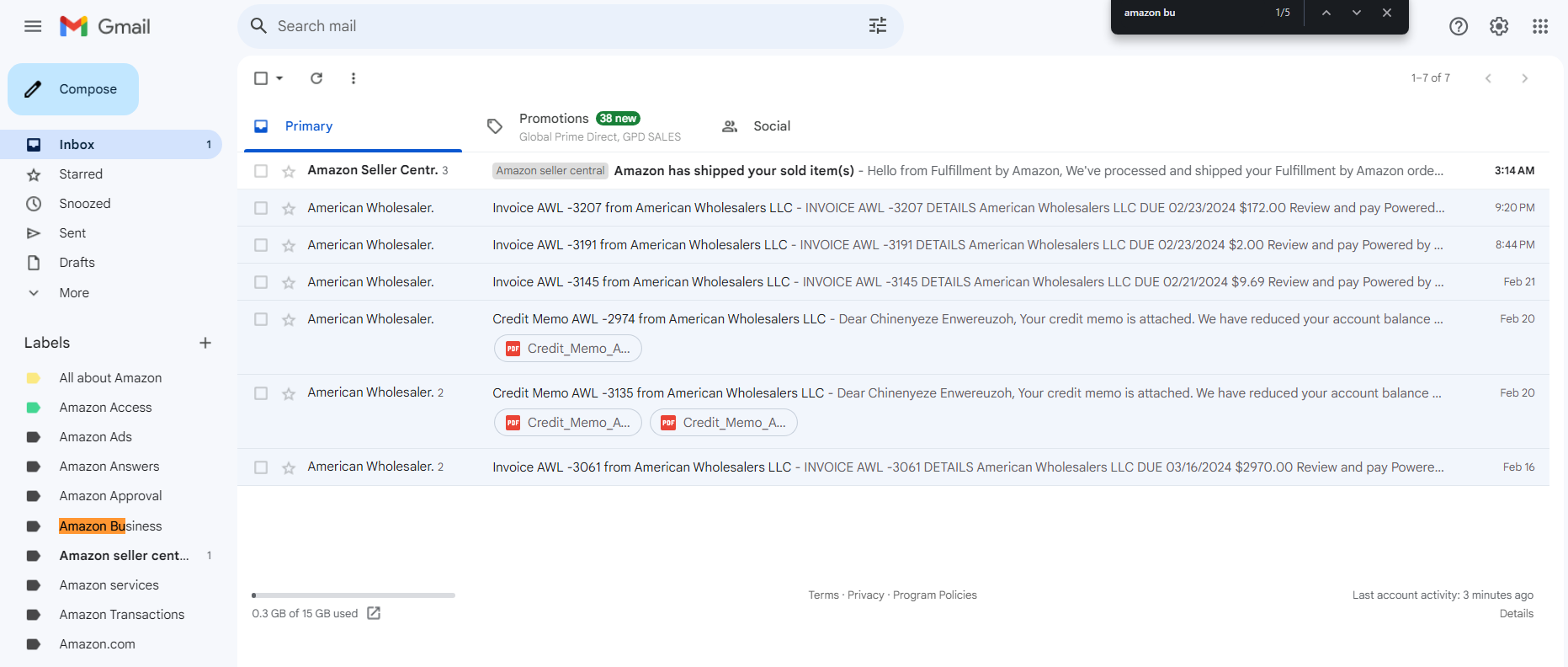Select the Invoice AWL -3191 email checkbox
The height and width of the screenshot is (667, 1568).
(261, 245)
